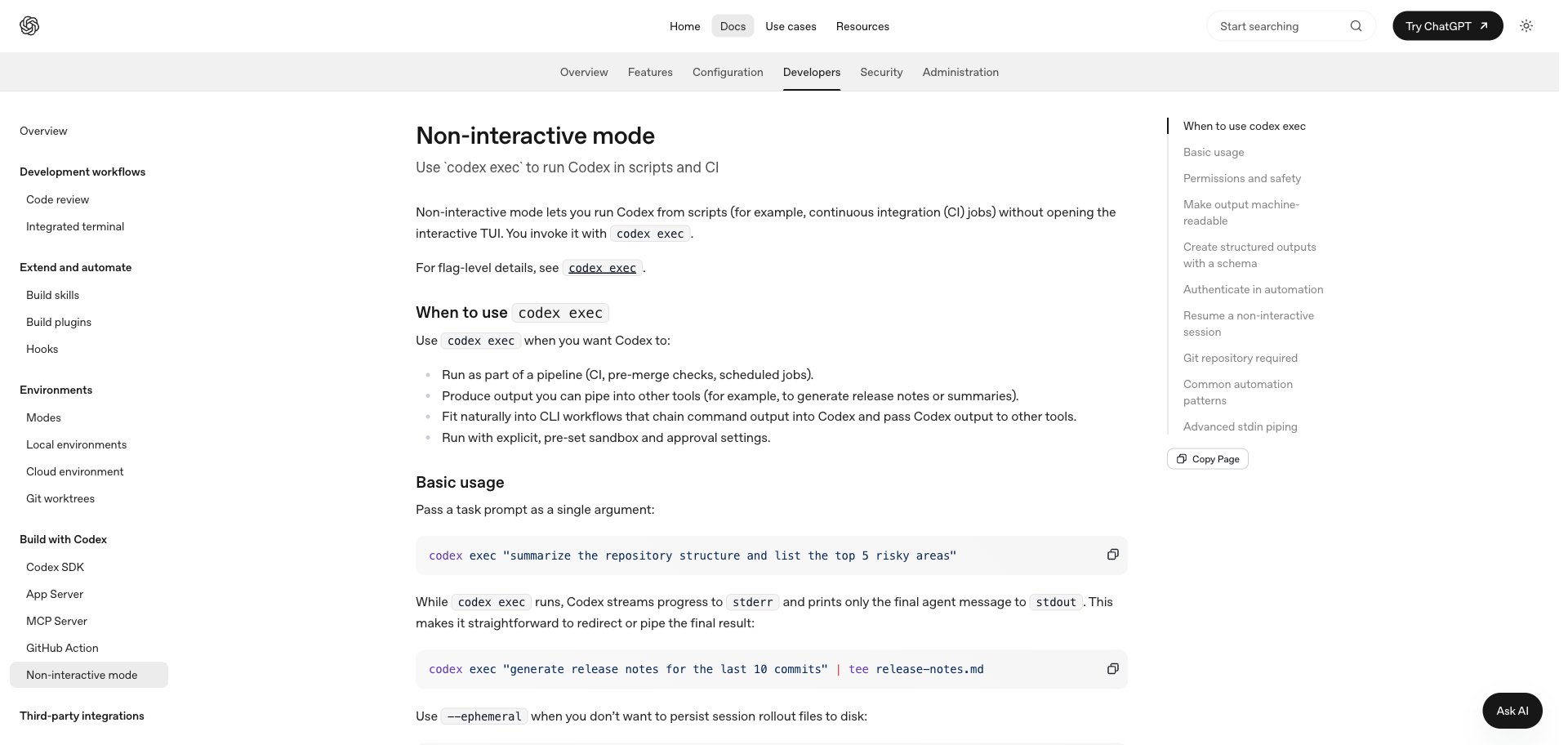Jump to Permissions and safety section
Image resolution: width=1568 pixels, height=745 pixels.
click(x=1242, y=178)
